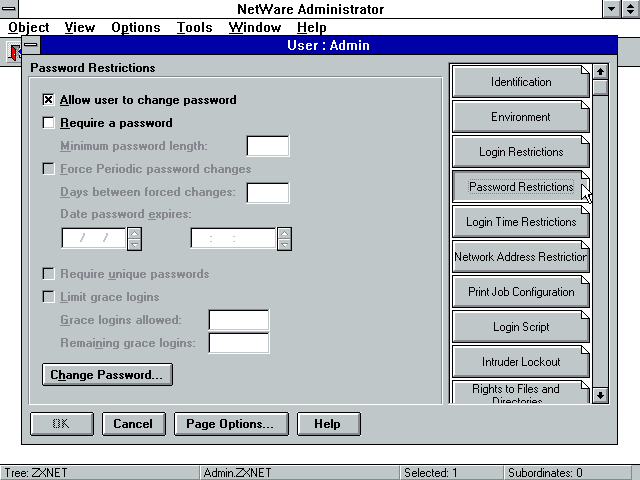Click the User : Admin title bar

329,45
